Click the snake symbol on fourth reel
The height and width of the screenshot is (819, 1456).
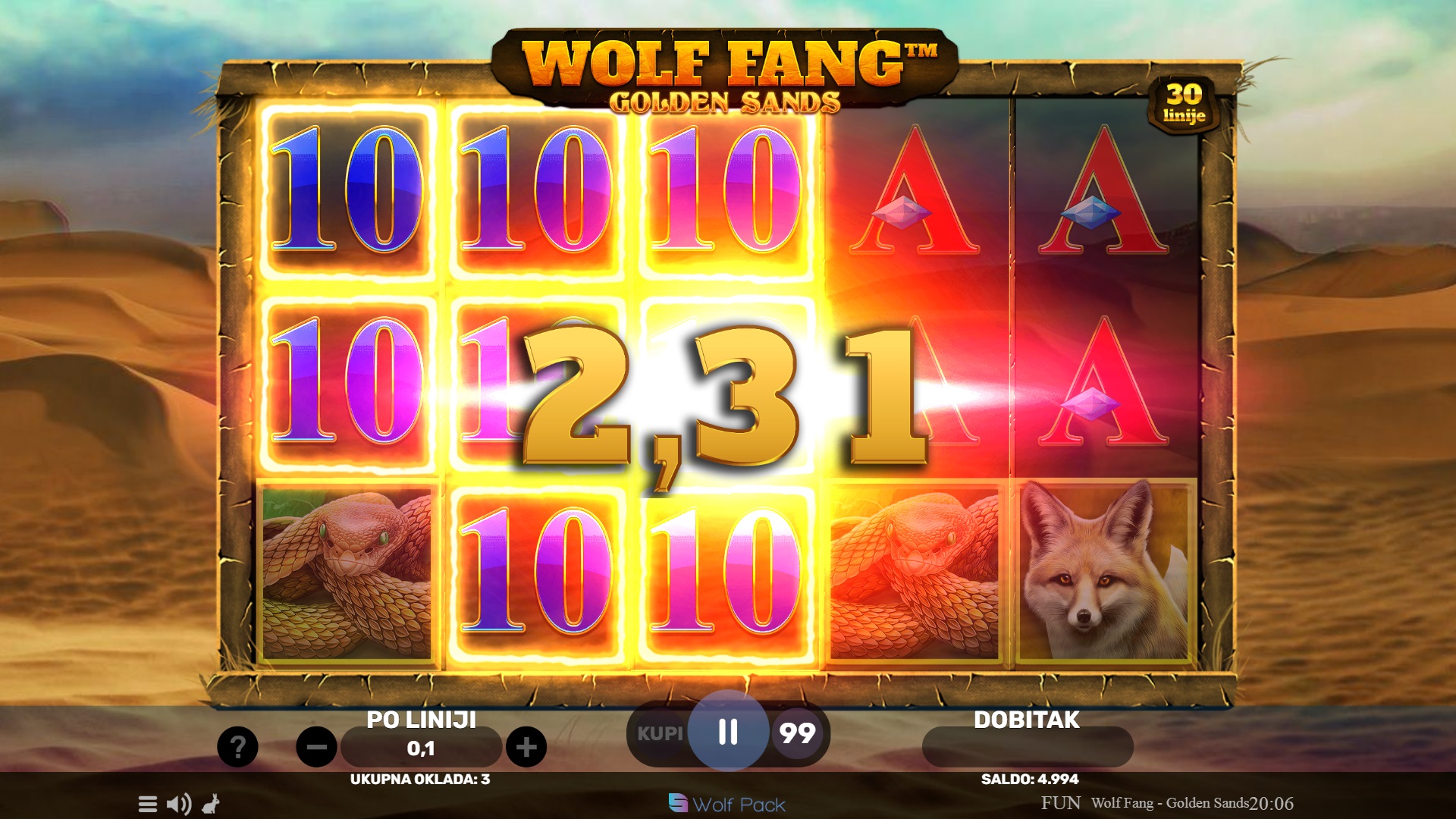point(915,573)
